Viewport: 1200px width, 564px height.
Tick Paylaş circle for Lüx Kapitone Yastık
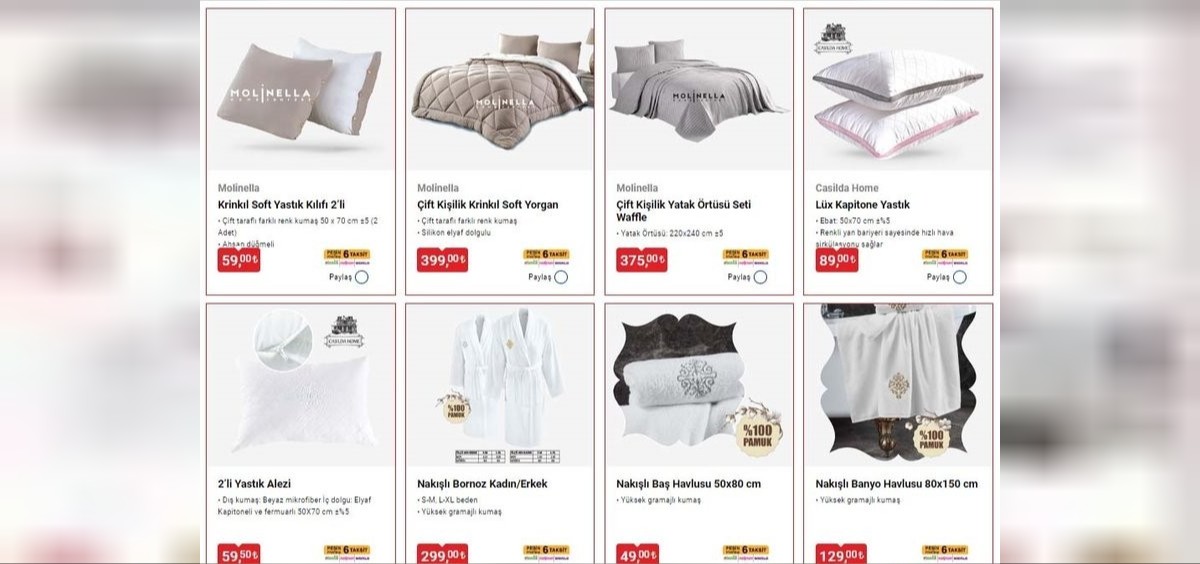tap(960, 277)
